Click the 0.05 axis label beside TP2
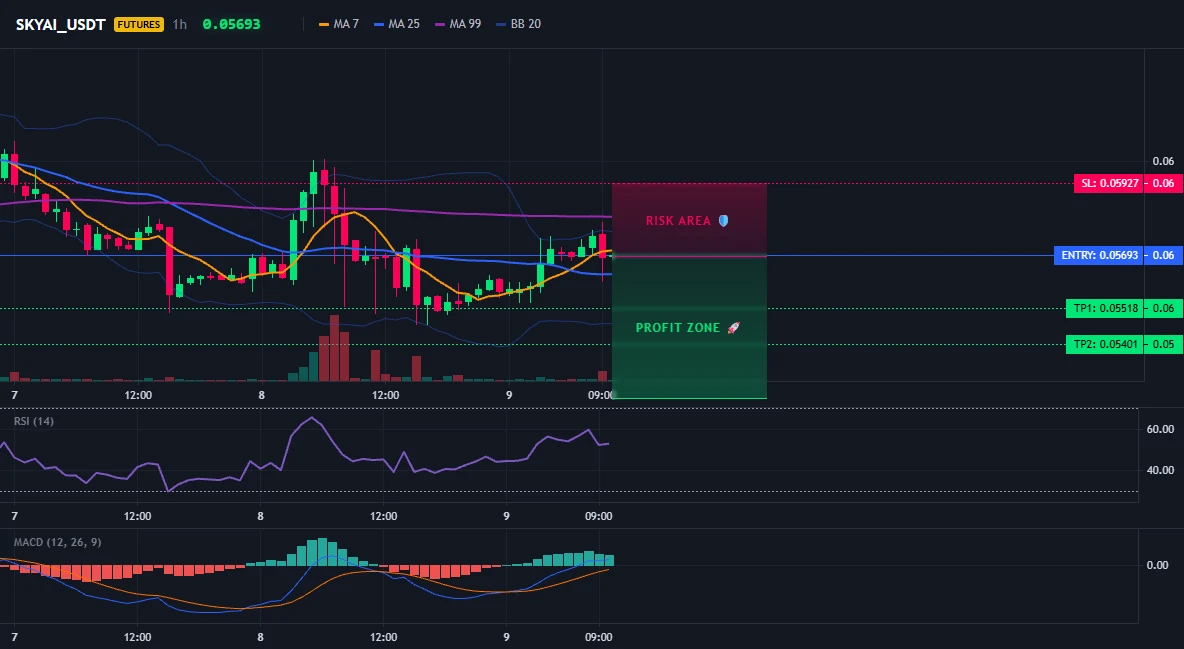This screenshot has width=1184, height=649. click(1163, 345)
